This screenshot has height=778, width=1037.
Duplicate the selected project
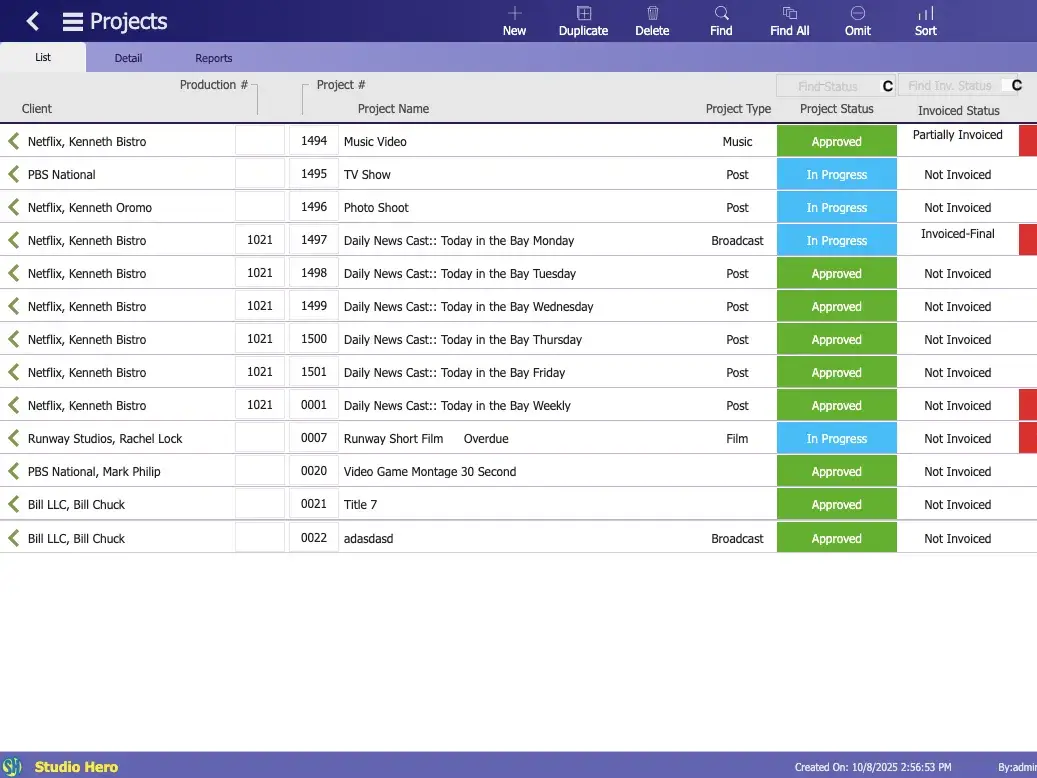click(x=583, y=21)
